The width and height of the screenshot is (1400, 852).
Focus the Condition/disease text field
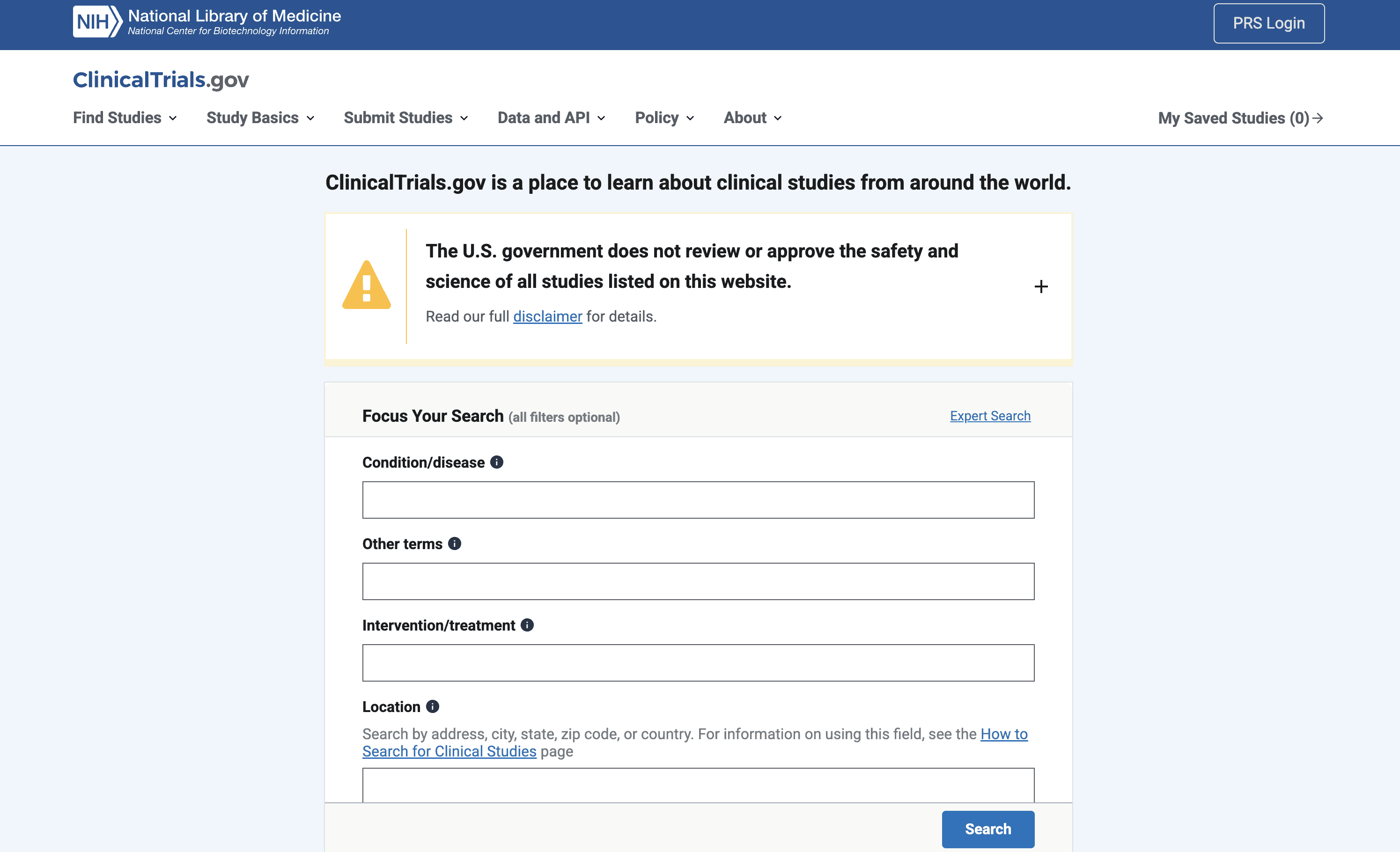tap(698, 500)
